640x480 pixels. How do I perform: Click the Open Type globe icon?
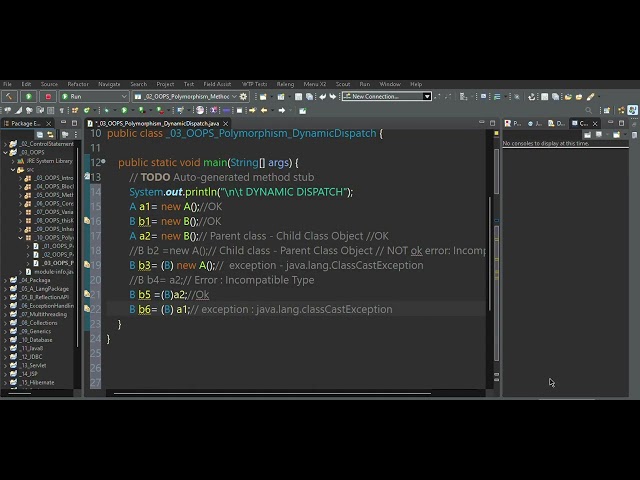200,110
